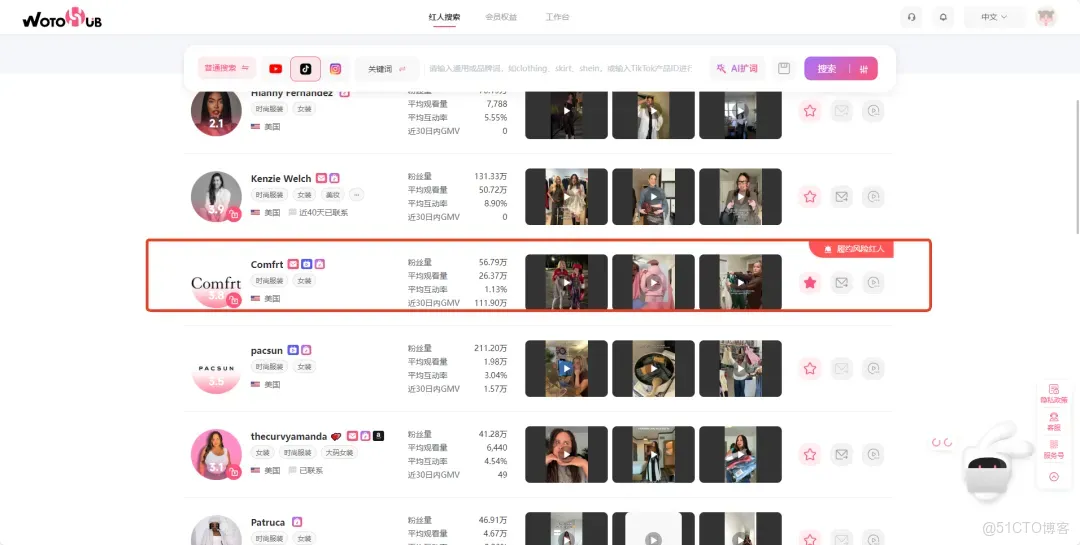Click the Patruca influencer name

pos(268,522)
